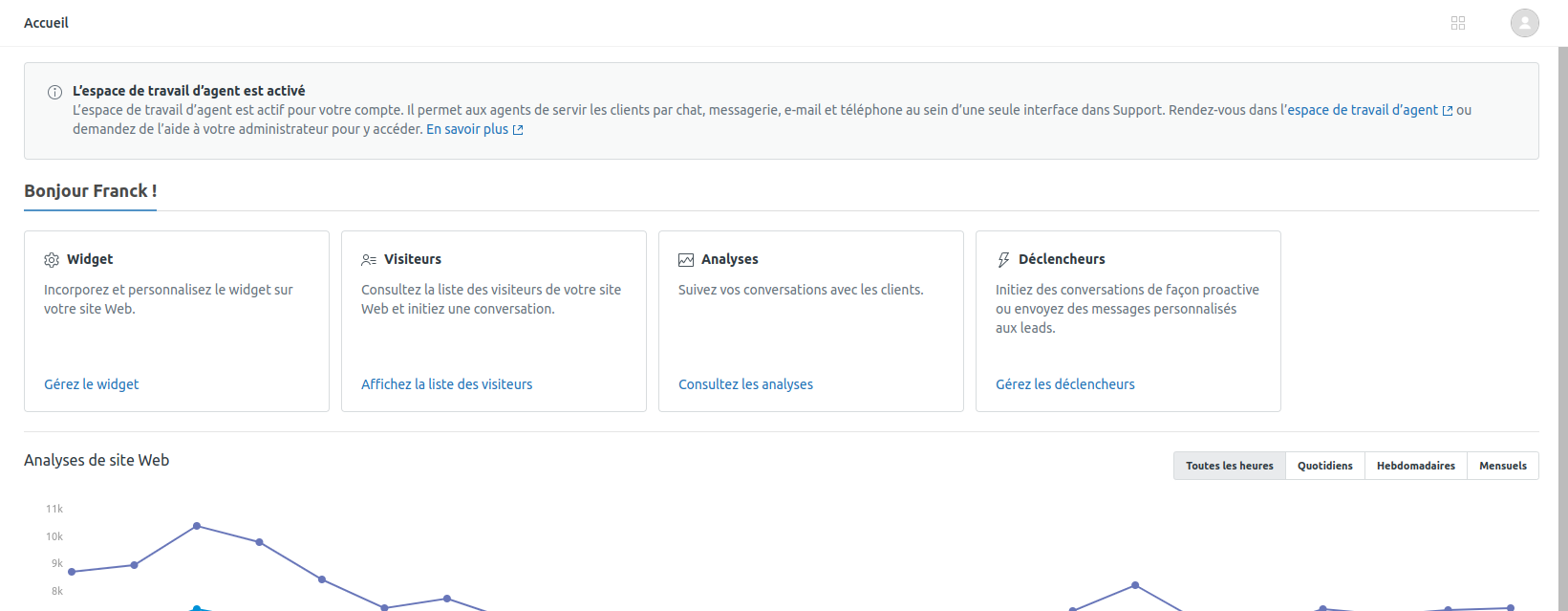
Task: Click the Analyses chart icon
Action: coord(686,260)
